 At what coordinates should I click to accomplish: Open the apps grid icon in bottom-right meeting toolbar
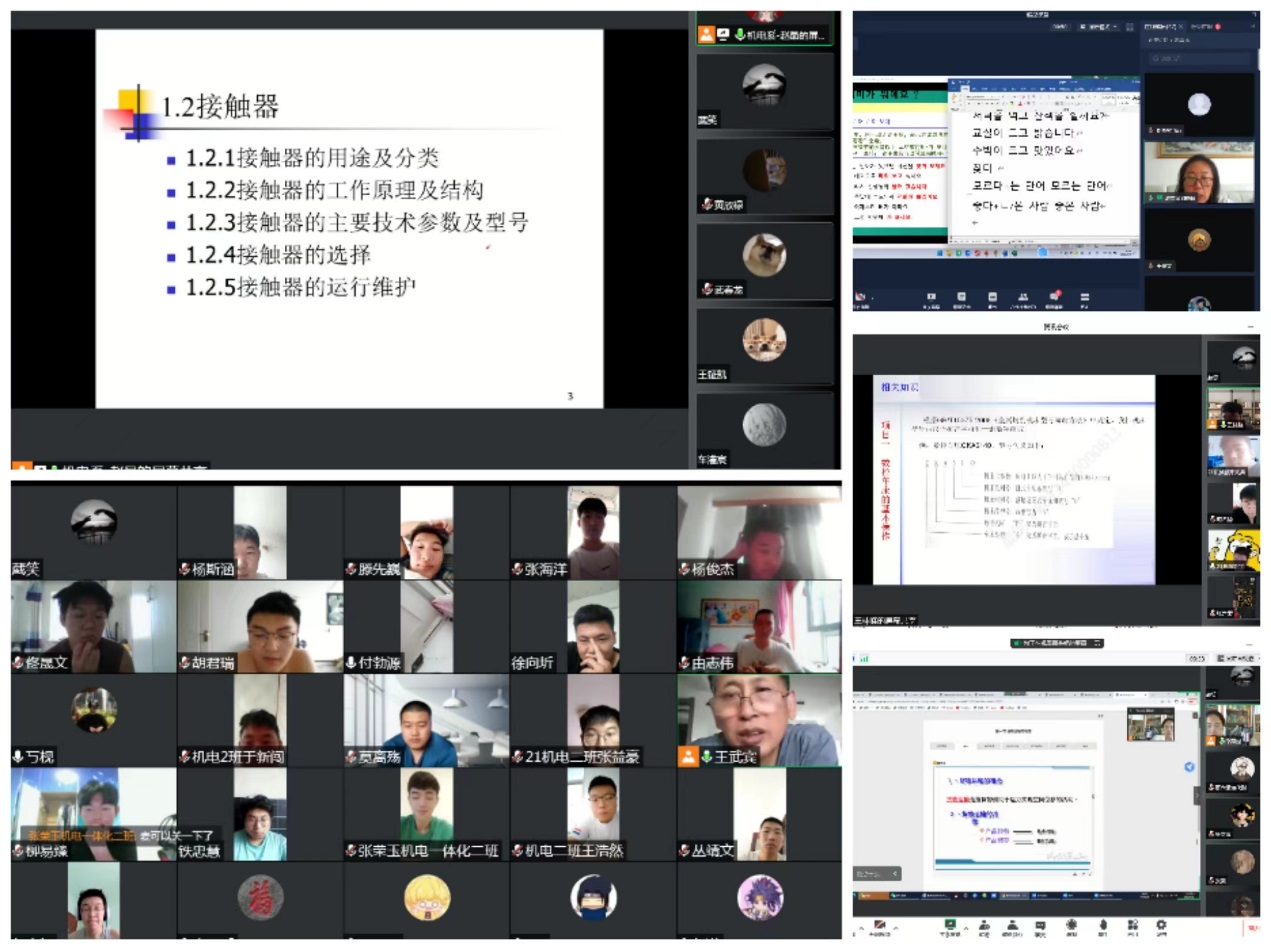click(1131, 925)
